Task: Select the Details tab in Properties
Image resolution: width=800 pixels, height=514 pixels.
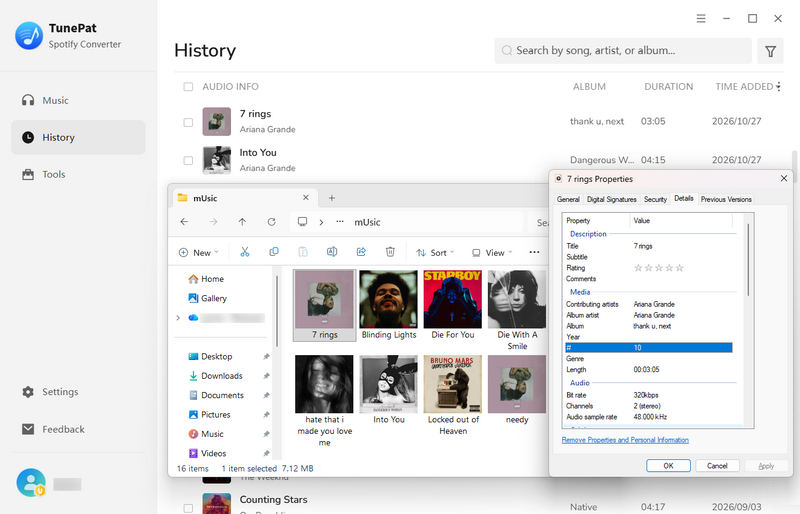Action: point(684,199)
